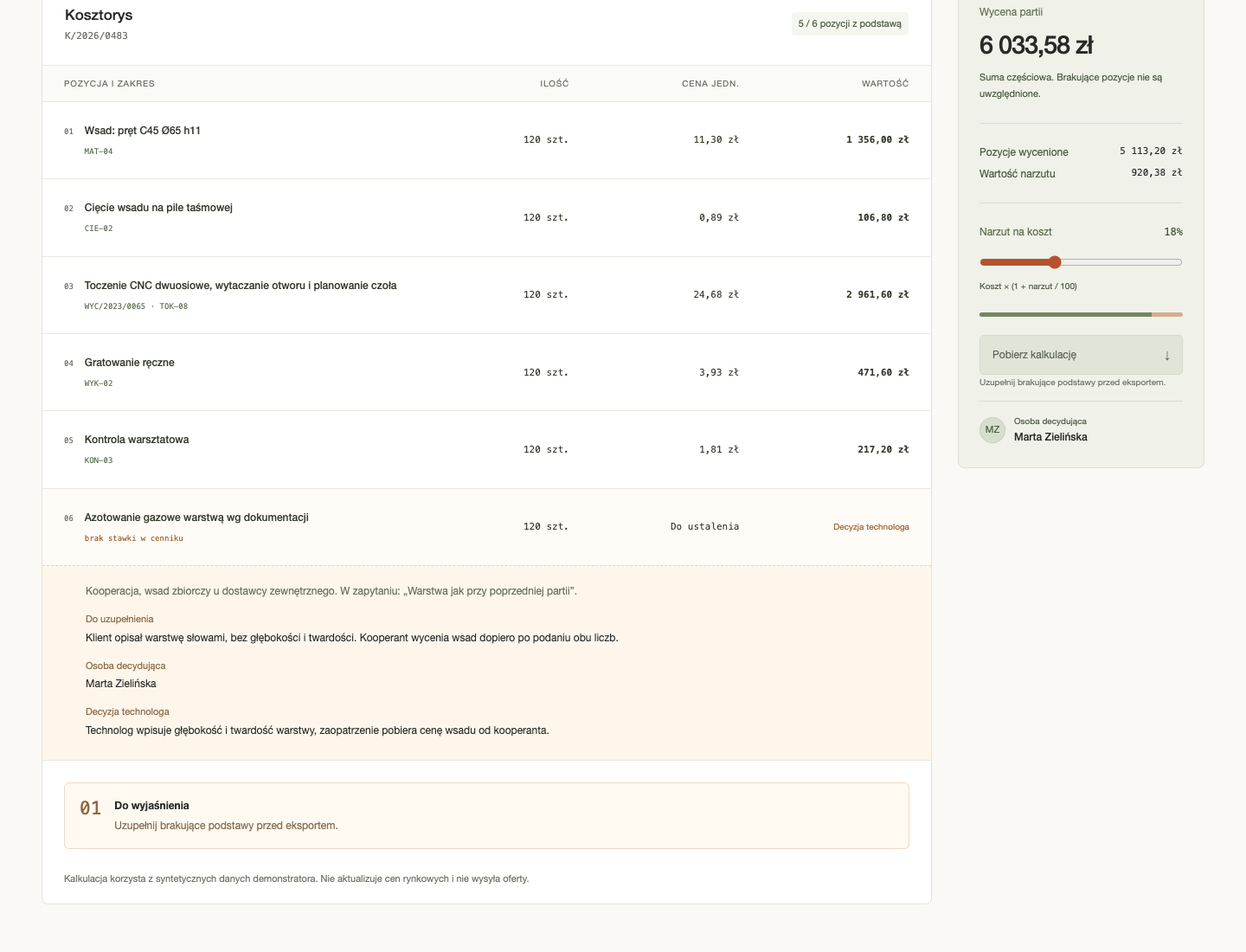The height and width of the screenshot is (952, 1246).
Task: Select the Toczenie CNC dwuosiowe row title
Action: click(241, 286)
